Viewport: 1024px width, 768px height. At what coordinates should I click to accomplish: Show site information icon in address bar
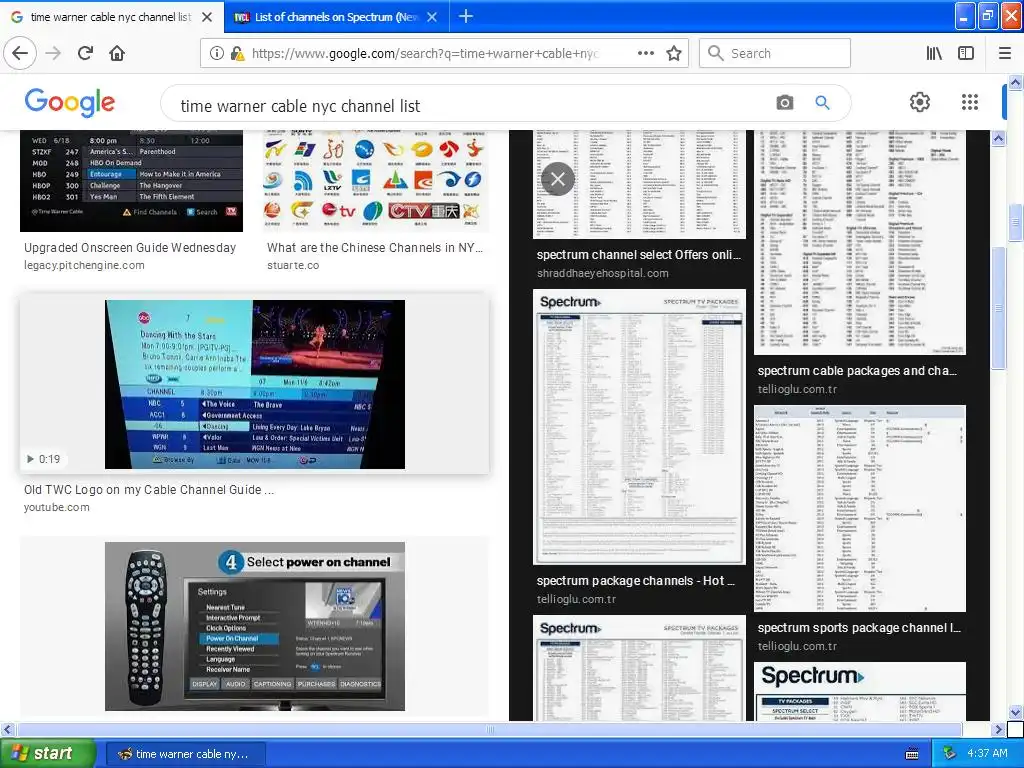pos(217,54)
